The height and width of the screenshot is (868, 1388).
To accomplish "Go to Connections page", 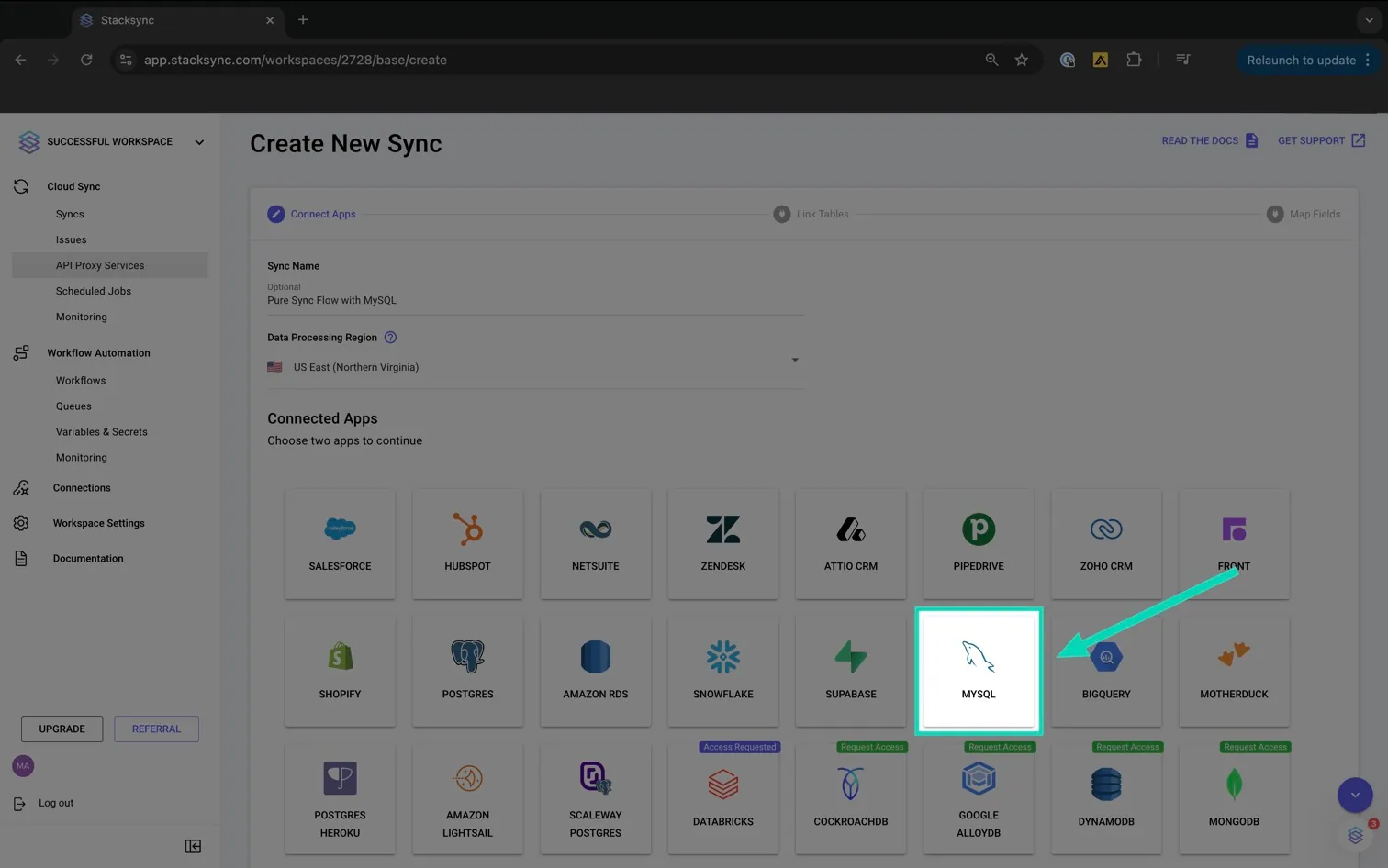I will click(82, 488).
